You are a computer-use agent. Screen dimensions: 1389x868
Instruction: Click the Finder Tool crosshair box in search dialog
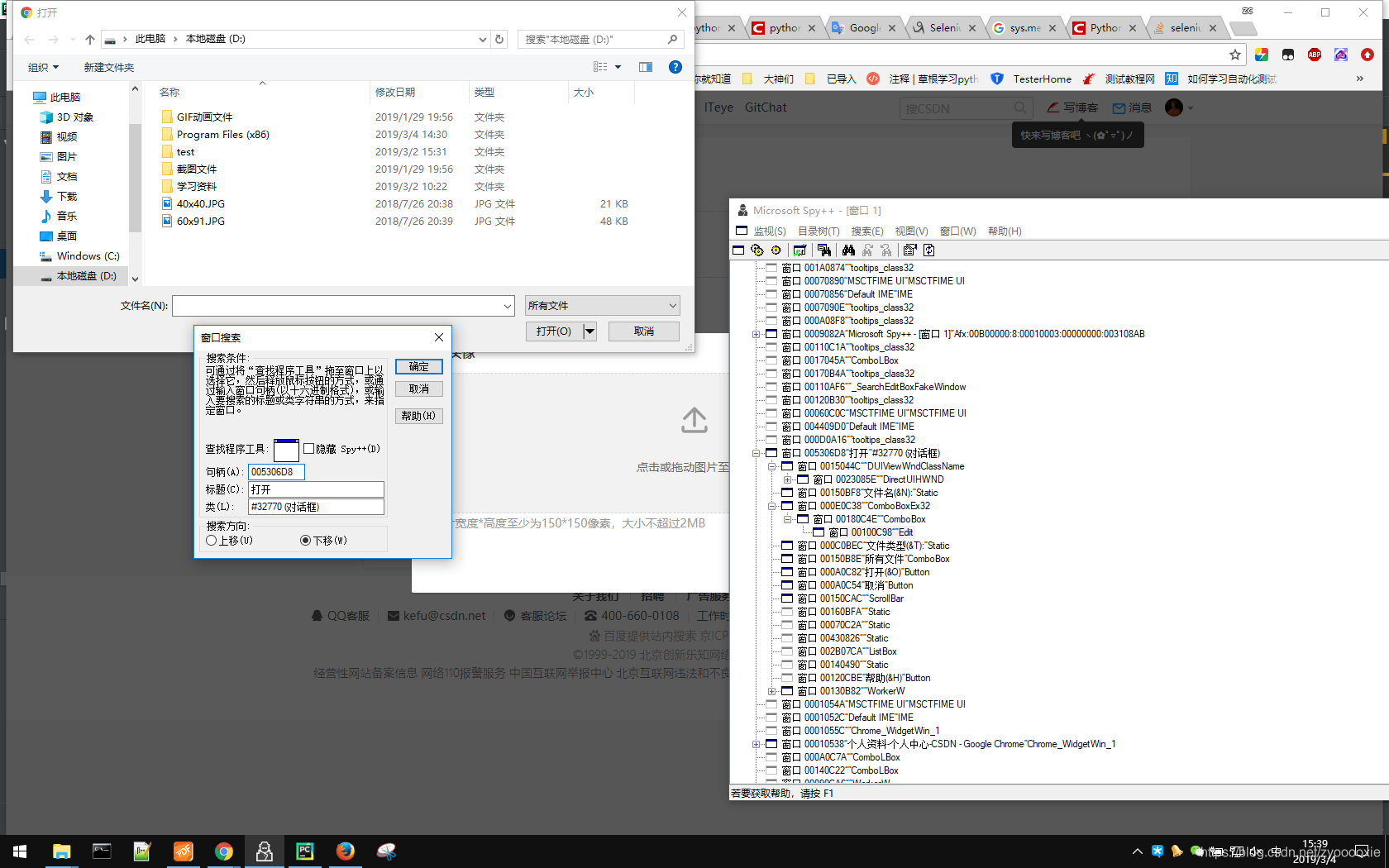point(286,451)
